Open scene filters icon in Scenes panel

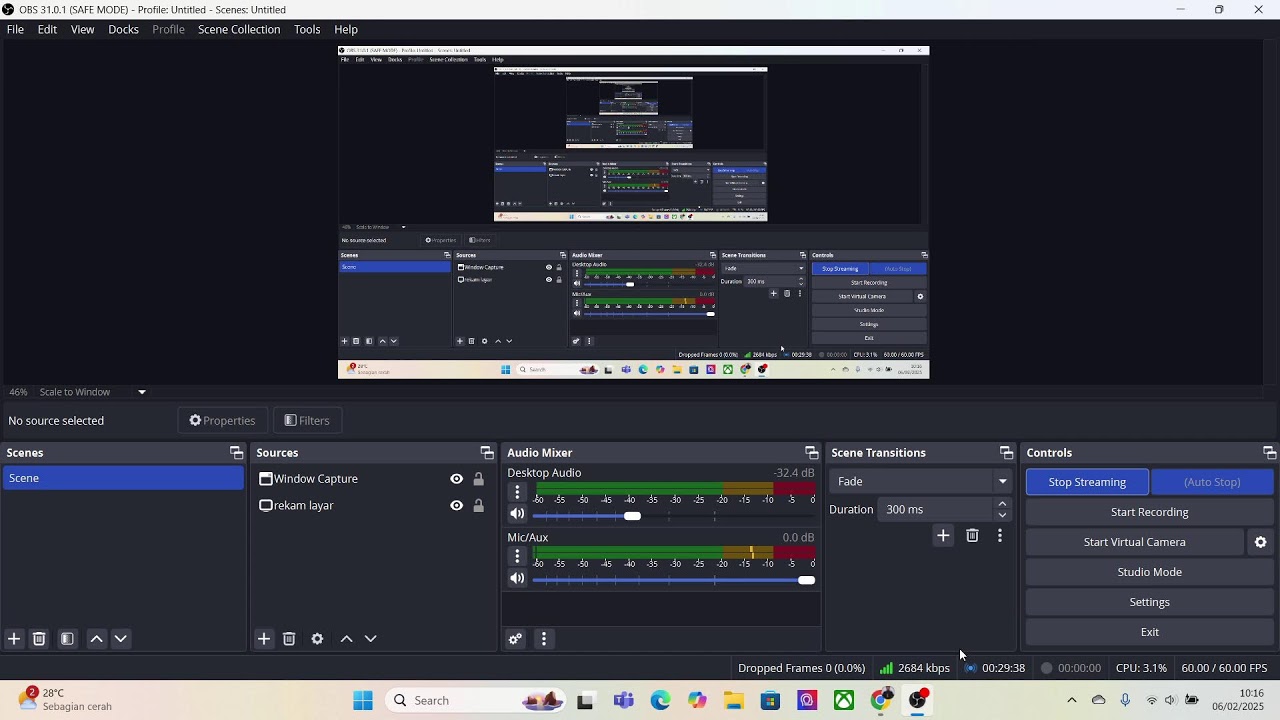pyautogui.click(x=67, y=639)
